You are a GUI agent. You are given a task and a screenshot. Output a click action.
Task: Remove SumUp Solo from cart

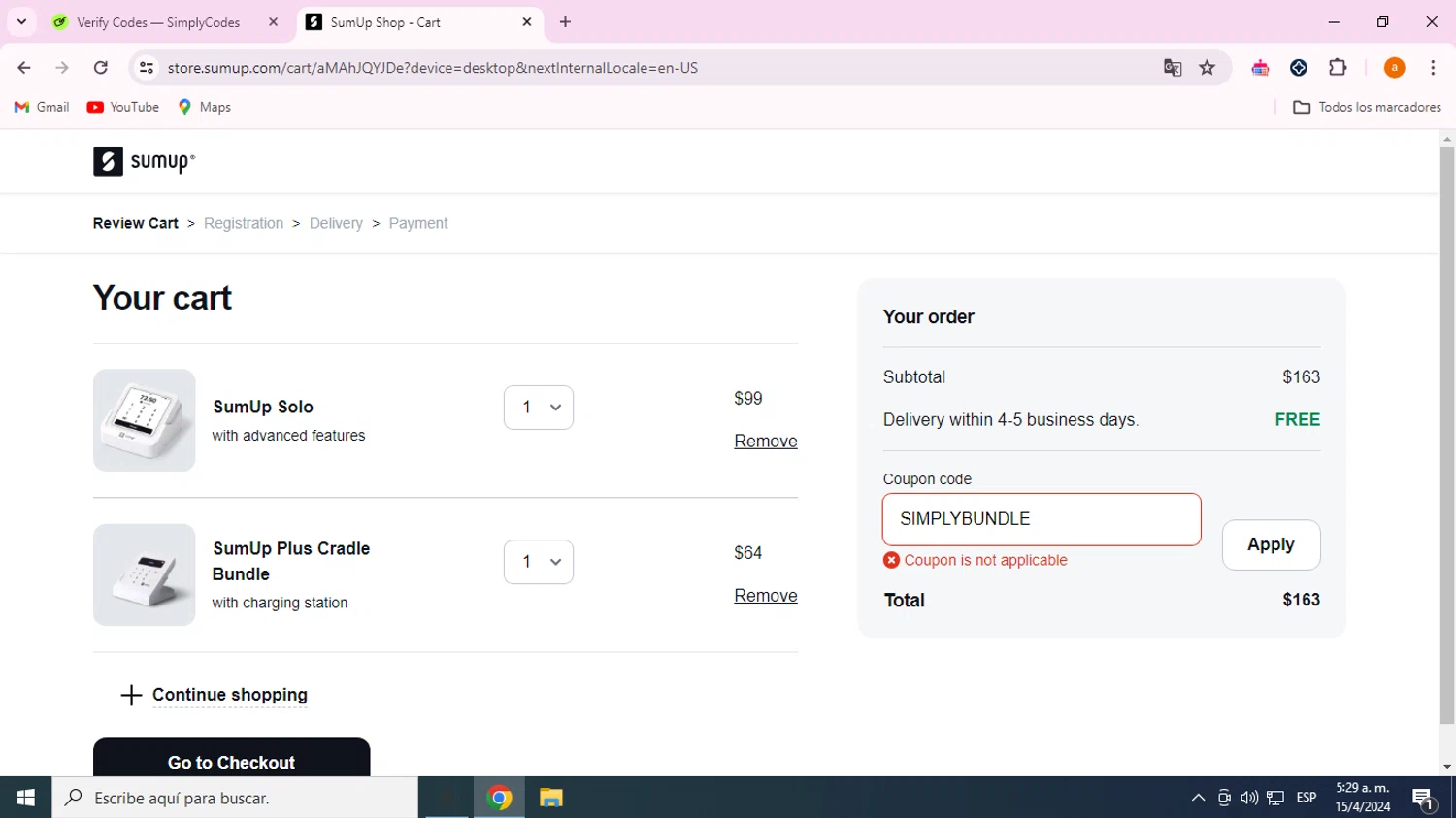[x=766, y=442]
